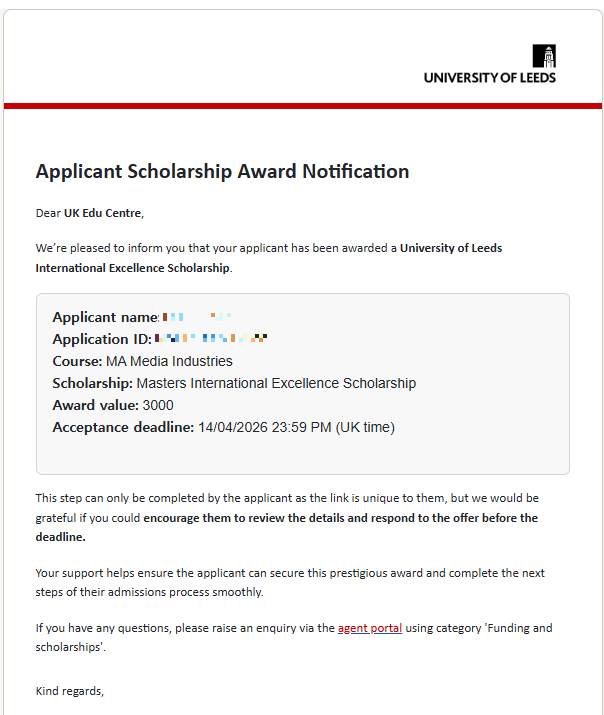This screenshot has width=604, height=715.
Task: Click the 'Dear UK Edu Centre' greeting
Action: point(90,212)
